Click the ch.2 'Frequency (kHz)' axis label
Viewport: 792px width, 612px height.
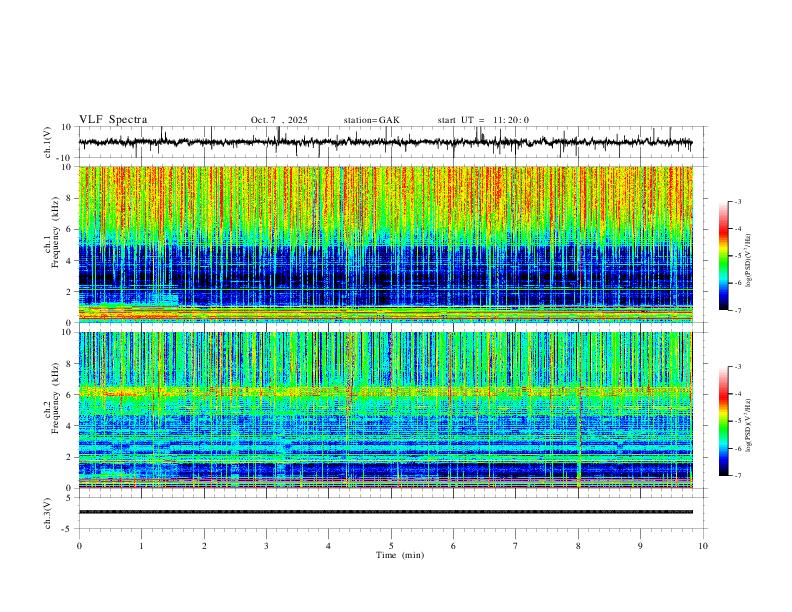coord(55,398)
